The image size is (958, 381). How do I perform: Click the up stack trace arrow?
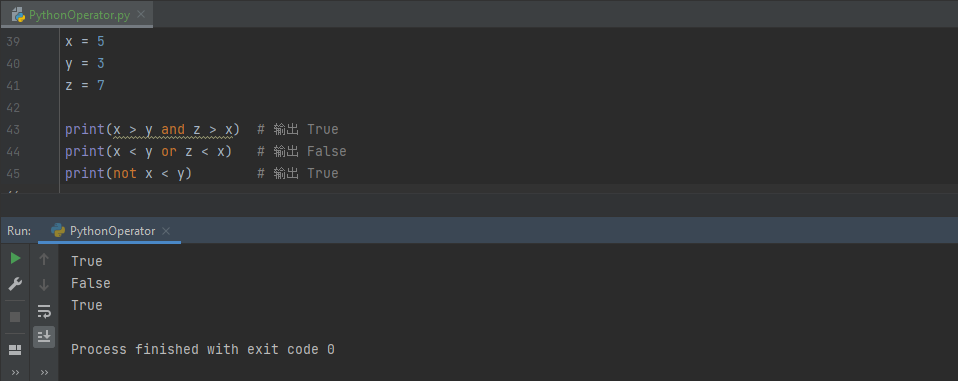tap(44, 259)
